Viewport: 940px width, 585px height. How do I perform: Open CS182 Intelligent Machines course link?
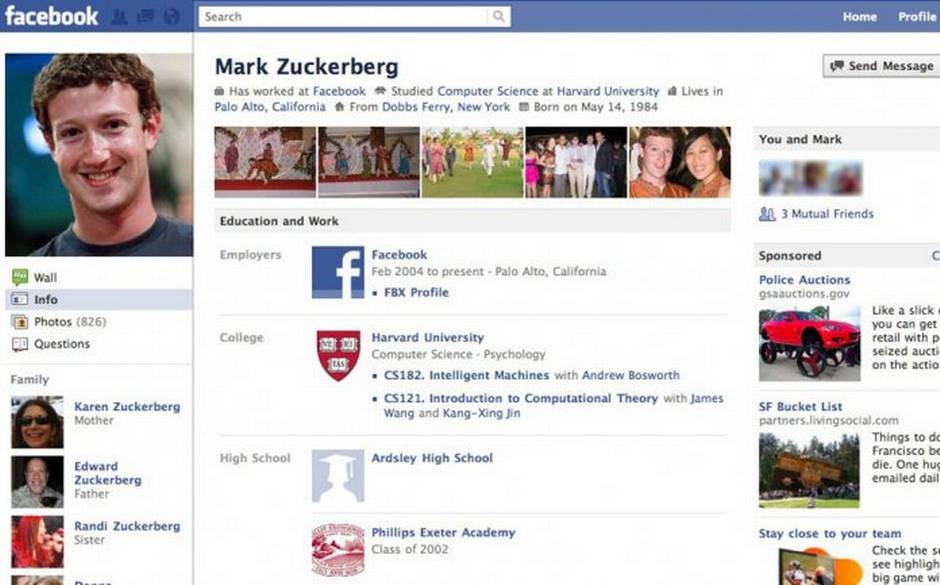tap(466, 375)
